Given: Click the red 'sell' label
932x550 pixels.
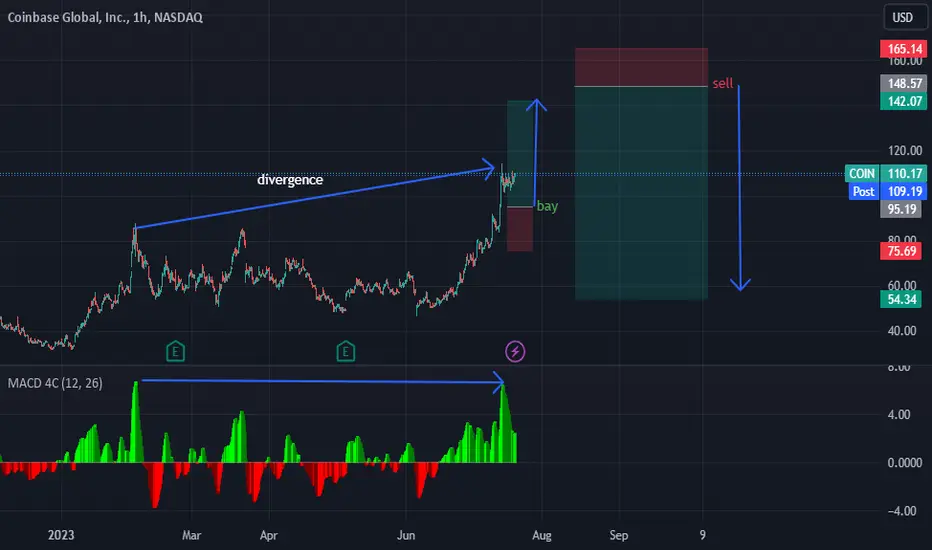Looking at the screenshot, I should pos(723,83).
